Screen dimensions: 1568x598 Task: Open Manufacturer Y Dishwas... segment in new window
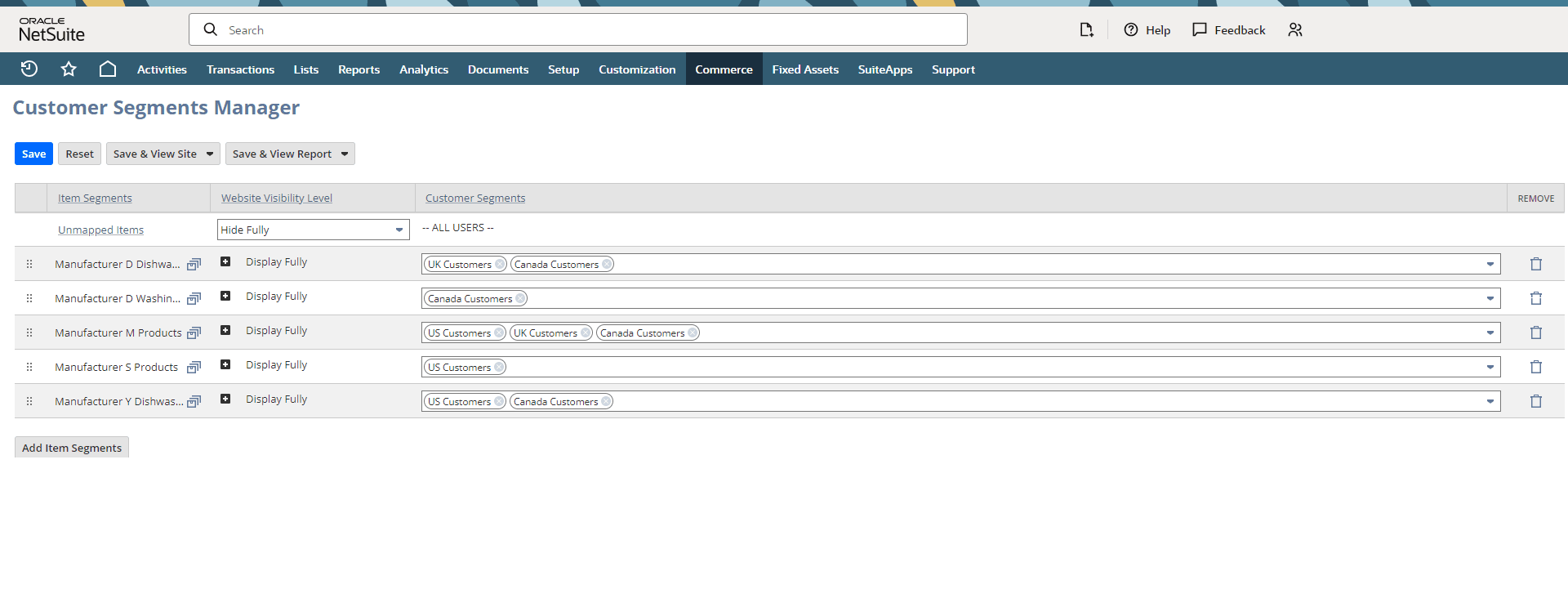click(194, 401)
